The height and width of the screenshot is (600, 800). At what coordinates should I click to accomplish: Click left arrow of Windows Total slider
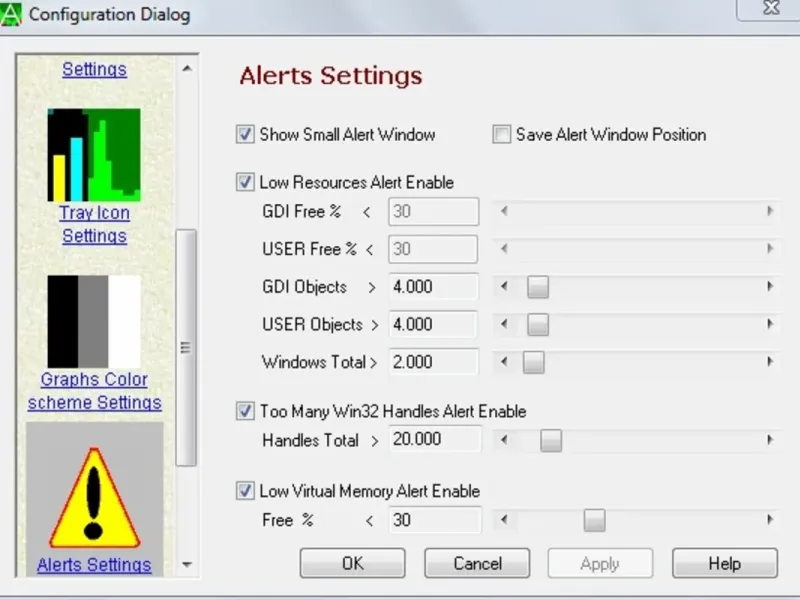pos(504,362)
